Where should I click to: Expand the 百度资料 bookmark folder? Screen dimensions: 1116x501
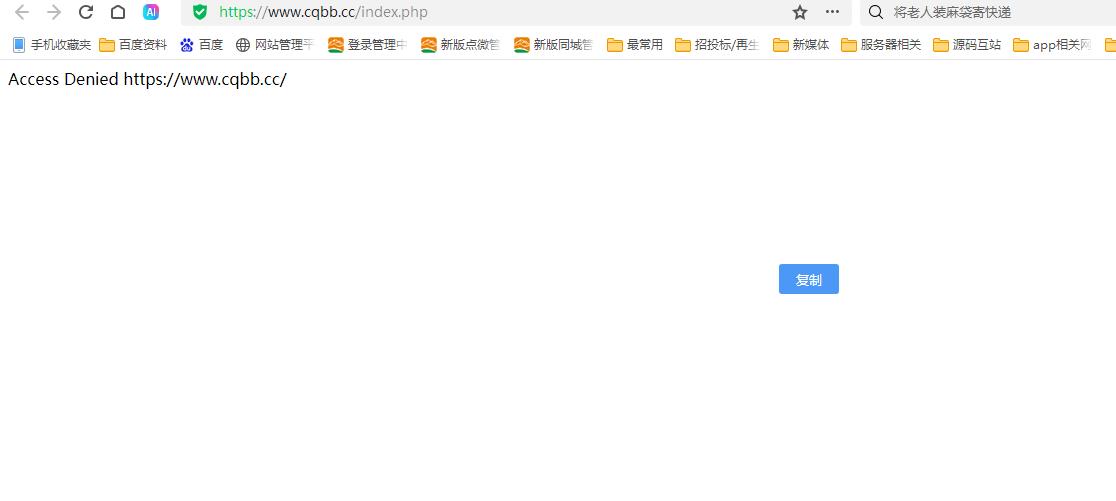[x=133, y=45]
